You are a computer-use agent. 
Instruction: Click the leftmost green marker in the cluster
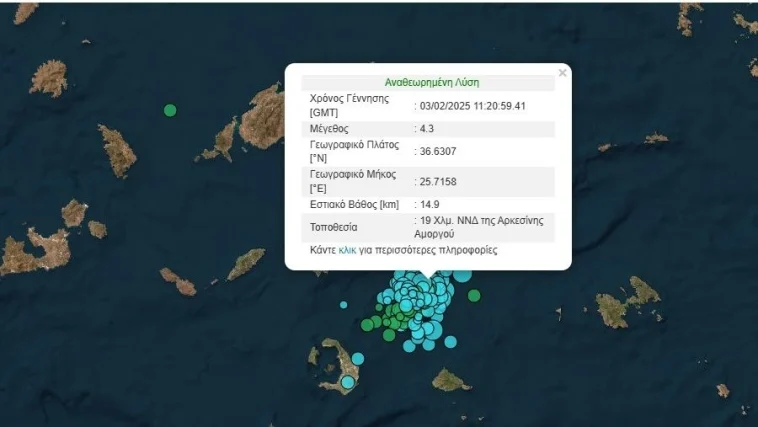point(367,324)
